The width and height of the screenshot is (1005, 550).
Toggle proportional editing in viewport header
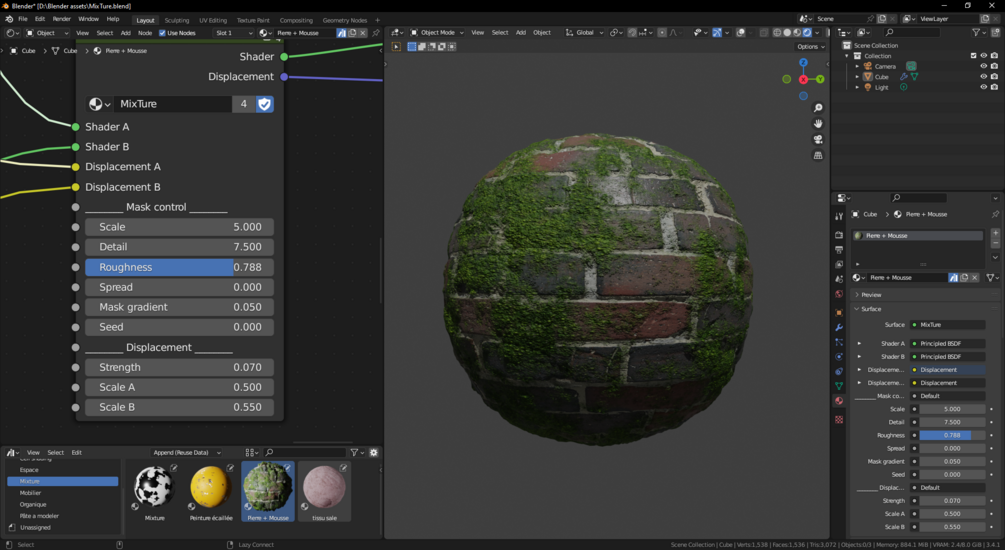point(662,32)
